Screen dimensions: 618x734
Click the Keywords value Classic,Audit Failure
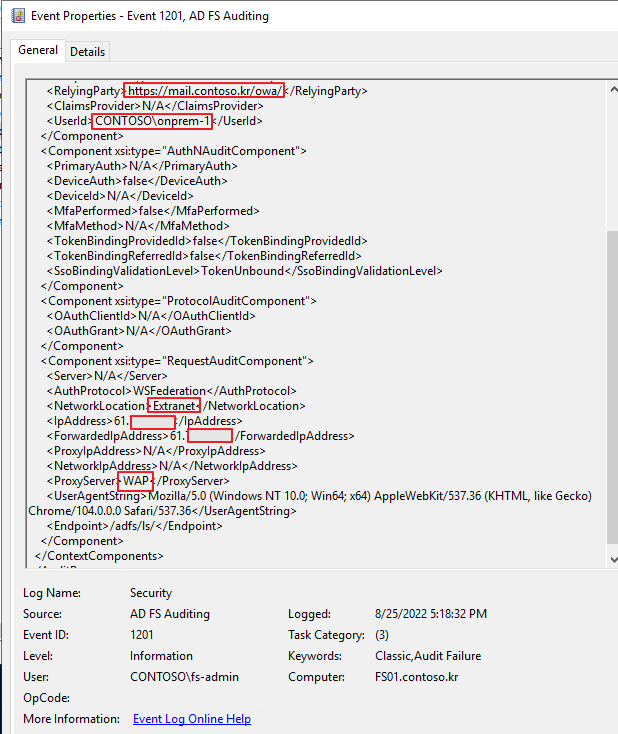[x=428, y=656]
